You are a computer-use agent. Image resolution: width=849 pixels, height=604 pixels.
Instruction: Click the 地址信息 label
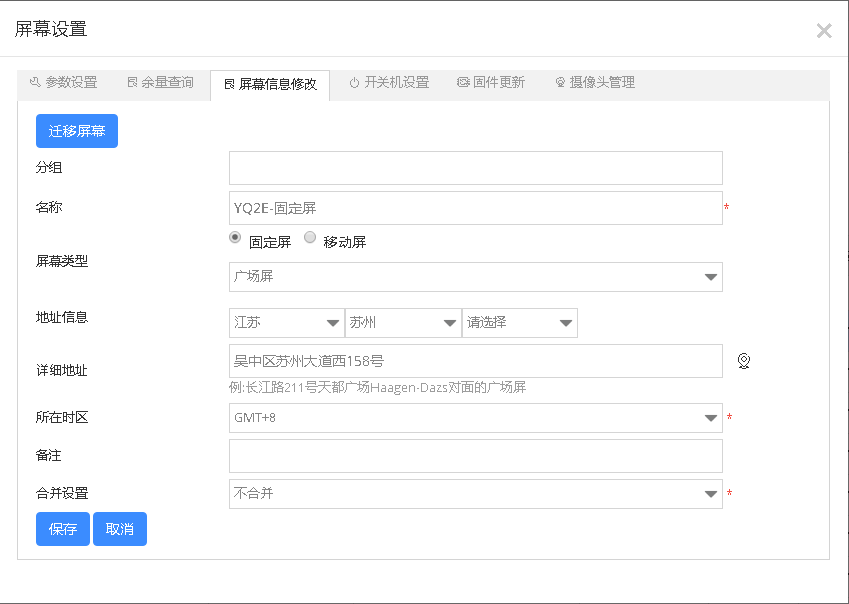62,317
